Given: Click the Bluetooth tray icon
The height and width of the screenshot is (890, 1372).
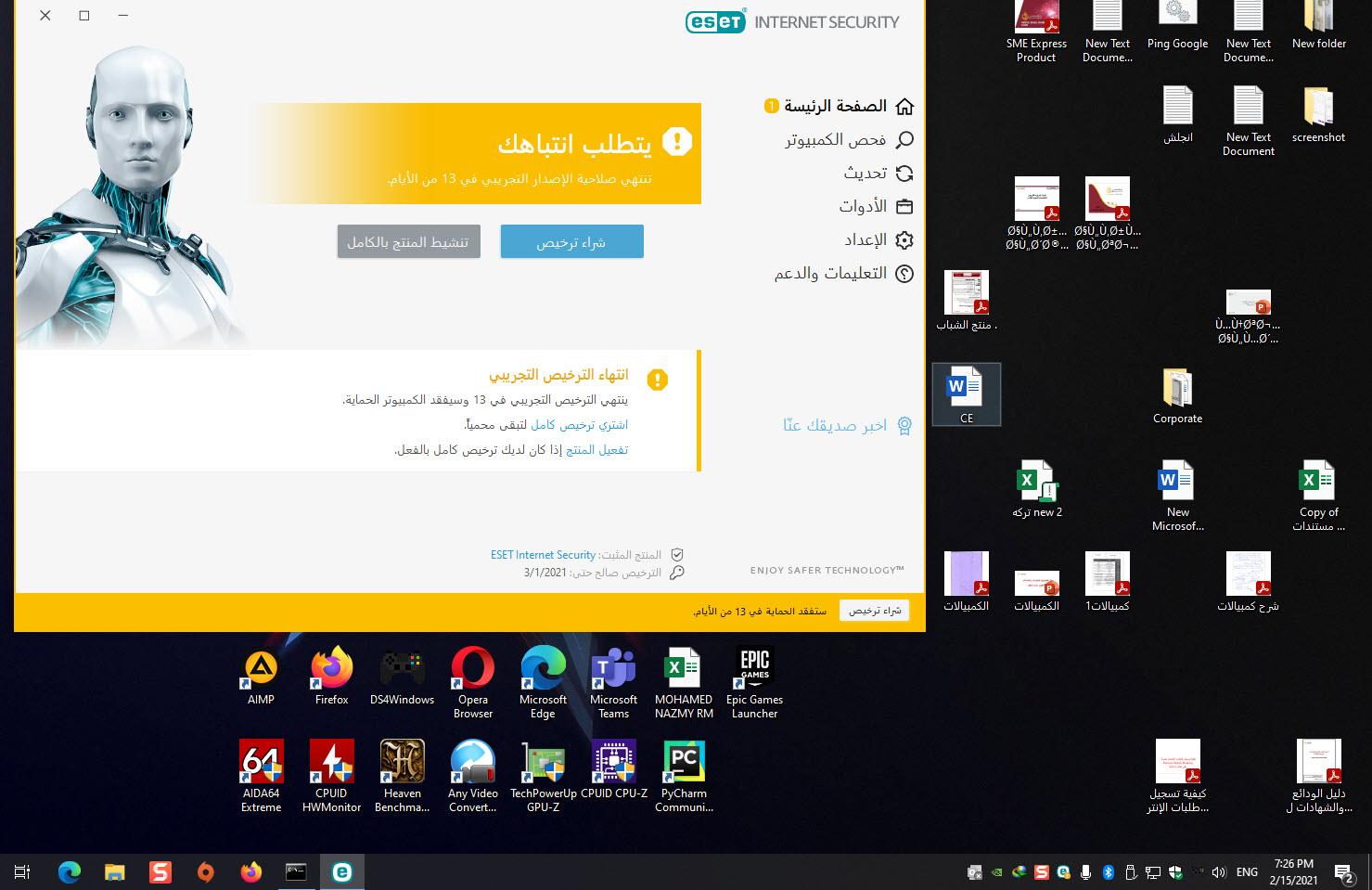Looking at the screenshot, I should tap(1108, 872).
